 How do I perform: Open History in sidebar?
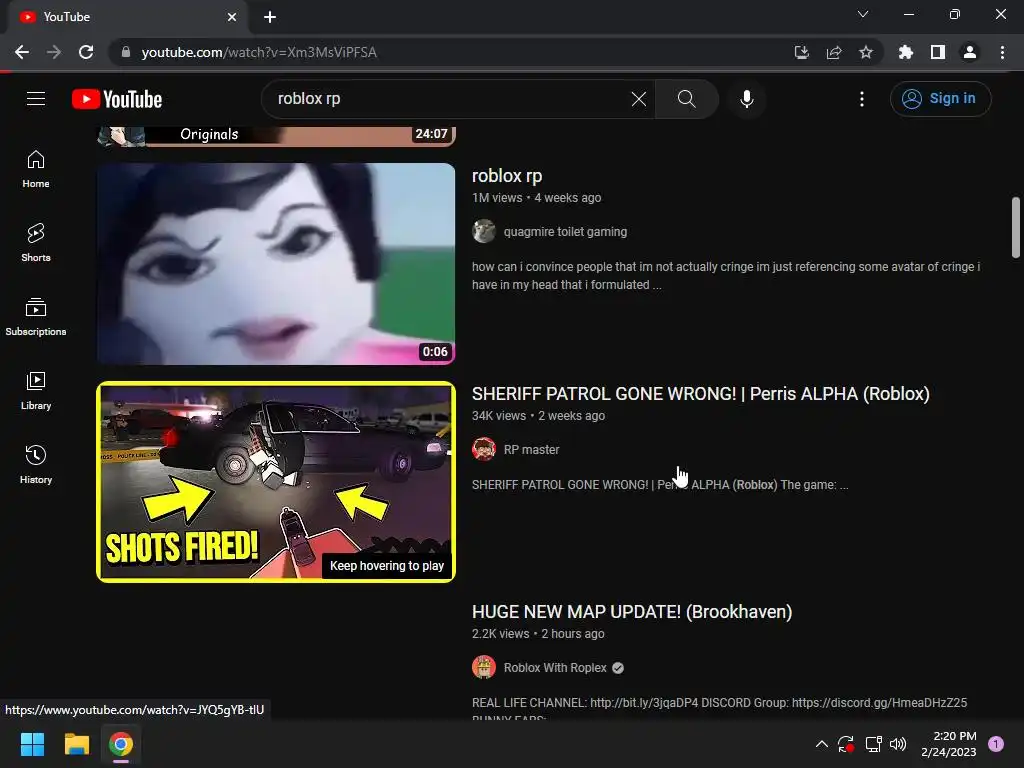(36, 464)
